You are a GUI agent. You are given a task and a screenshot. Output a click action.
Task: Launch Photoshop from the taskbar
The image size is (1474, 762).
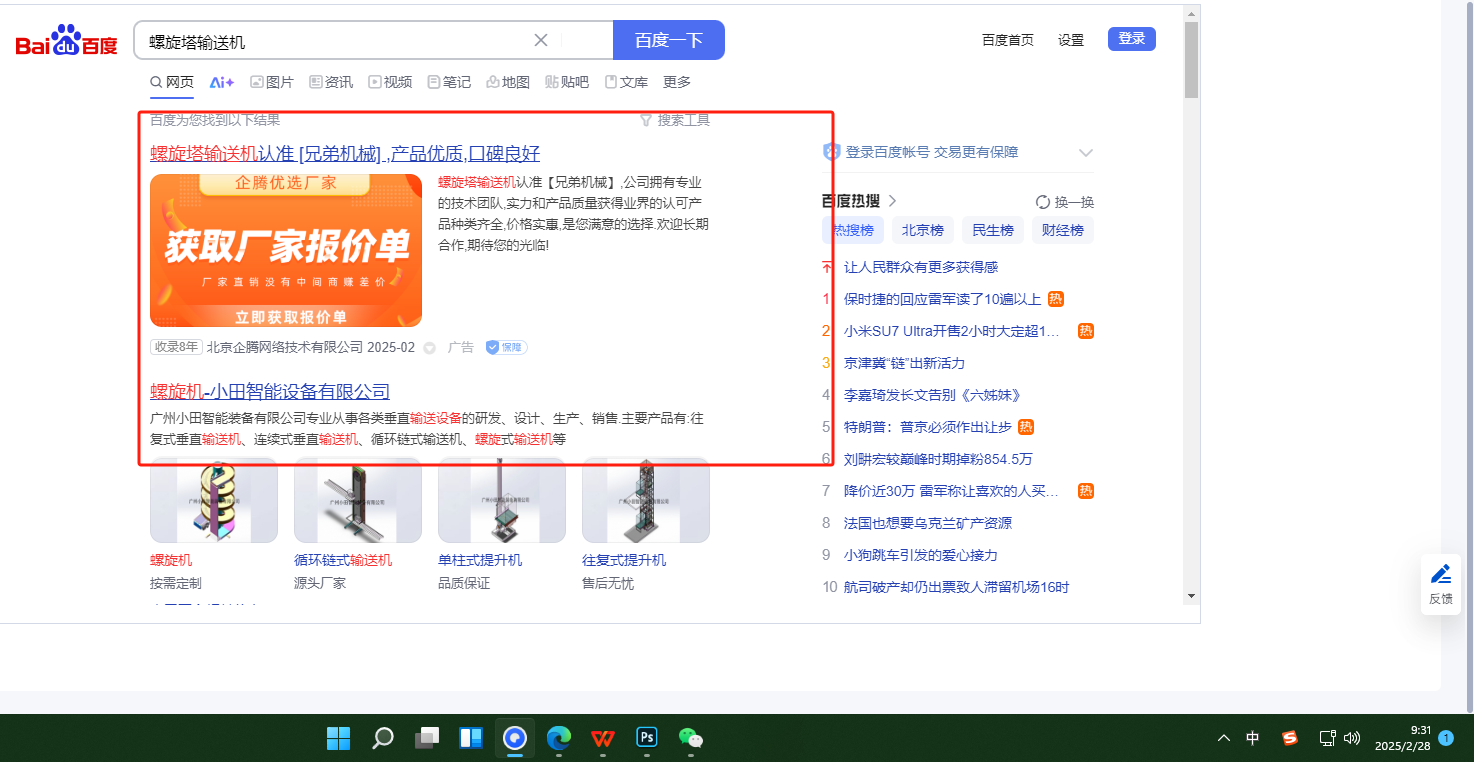point(647,738)
